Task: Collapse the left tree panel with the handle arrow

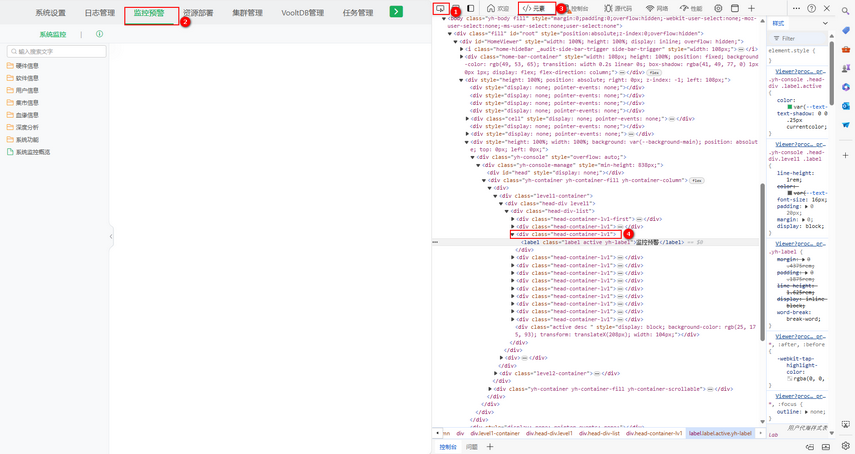Action: click(111, 236)
